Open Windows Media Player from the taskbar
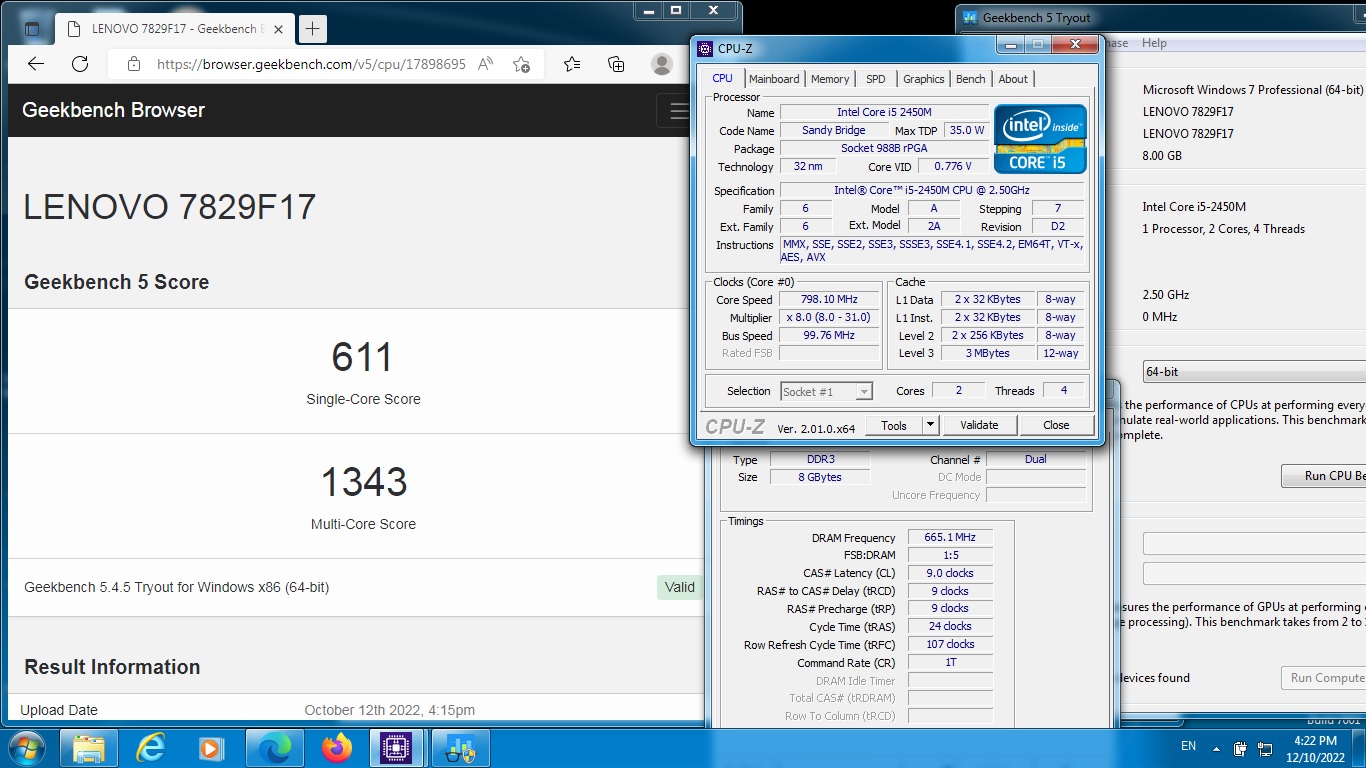 (x=212, y=747)
